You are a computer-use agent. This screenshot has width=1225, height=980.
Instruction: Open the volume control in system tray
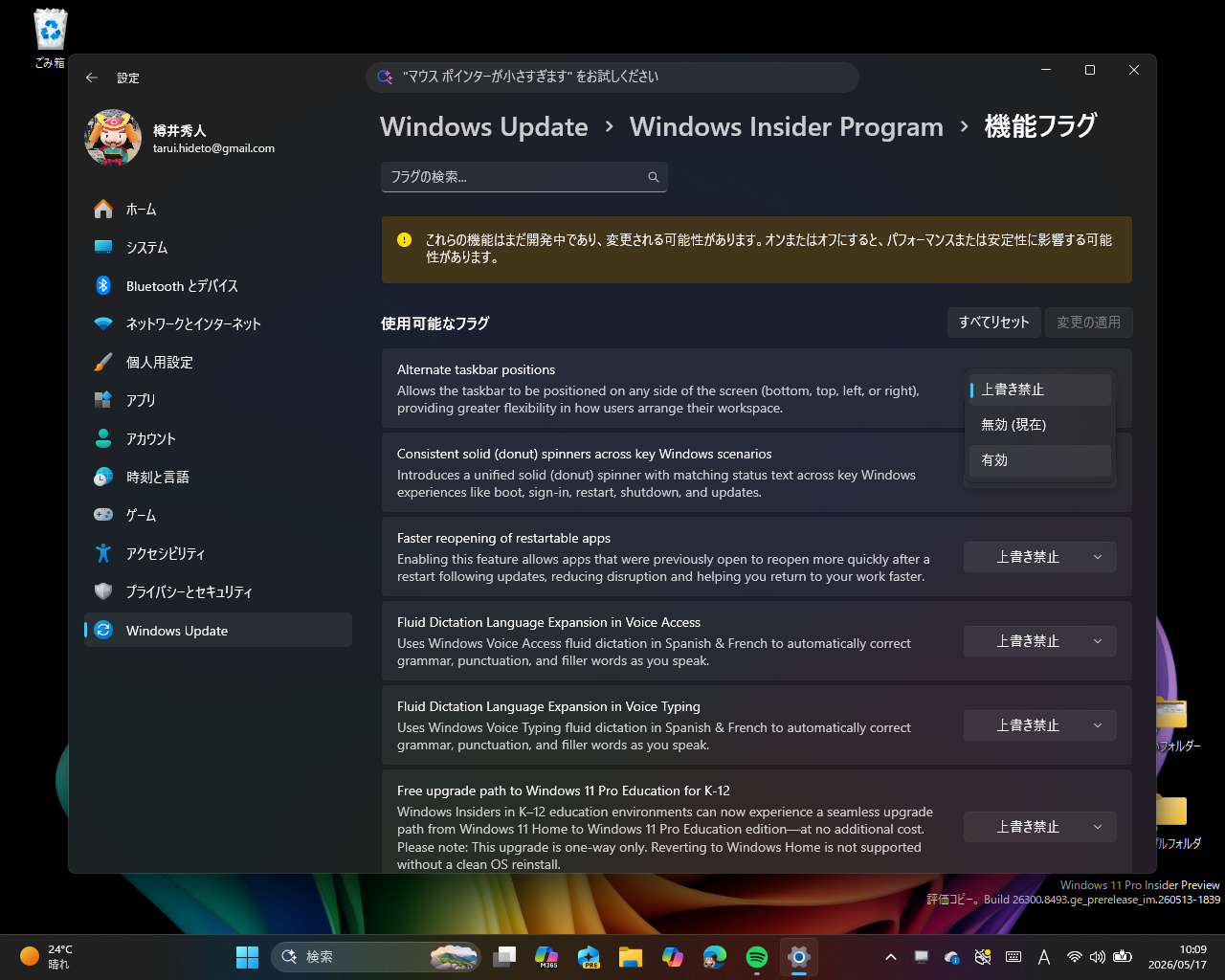coord(1098,957)
